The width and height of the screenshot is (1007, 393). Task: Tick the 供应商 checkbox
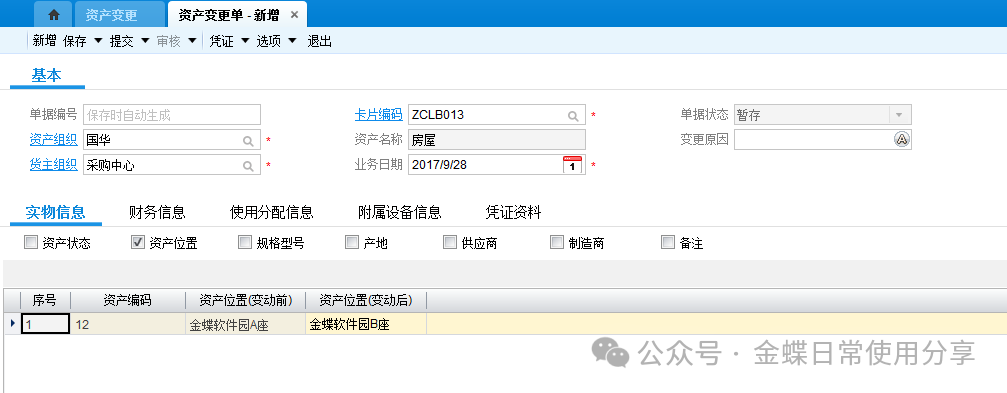tap(450, 242)
